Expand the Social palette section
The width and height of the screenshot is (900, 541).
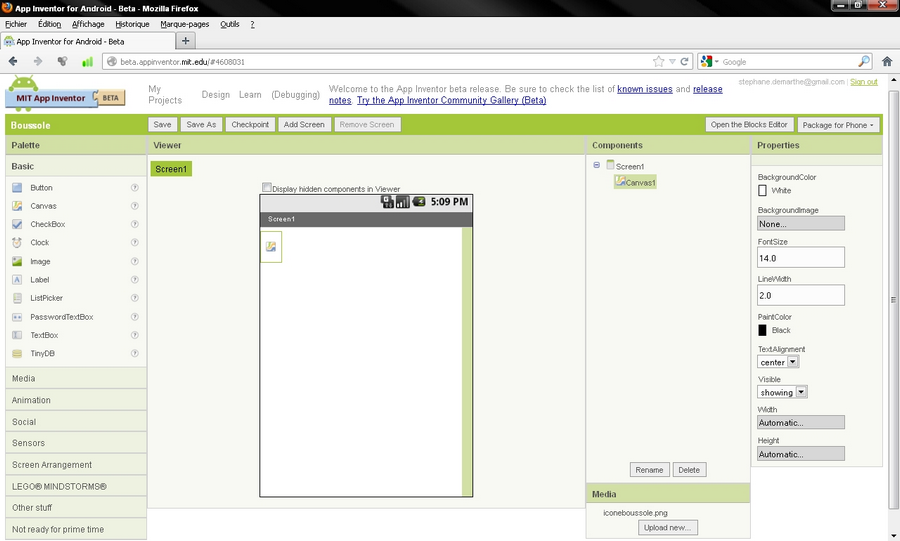76,422
